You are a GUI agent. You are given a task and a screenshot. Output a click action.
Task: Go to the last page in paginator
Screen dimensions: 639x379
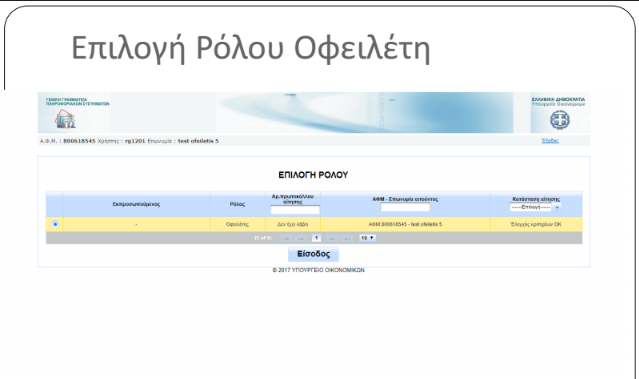coord(347,238)
